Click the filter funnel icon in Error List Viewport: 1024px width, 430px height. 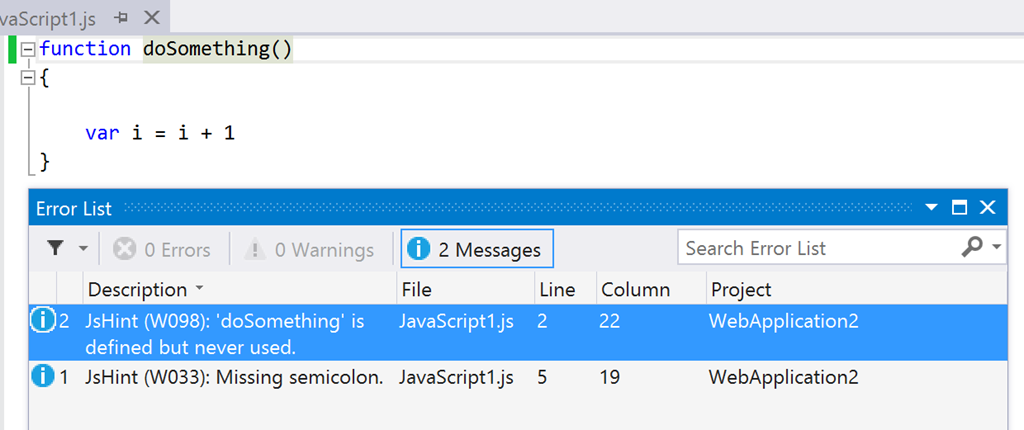click(57, 249)
